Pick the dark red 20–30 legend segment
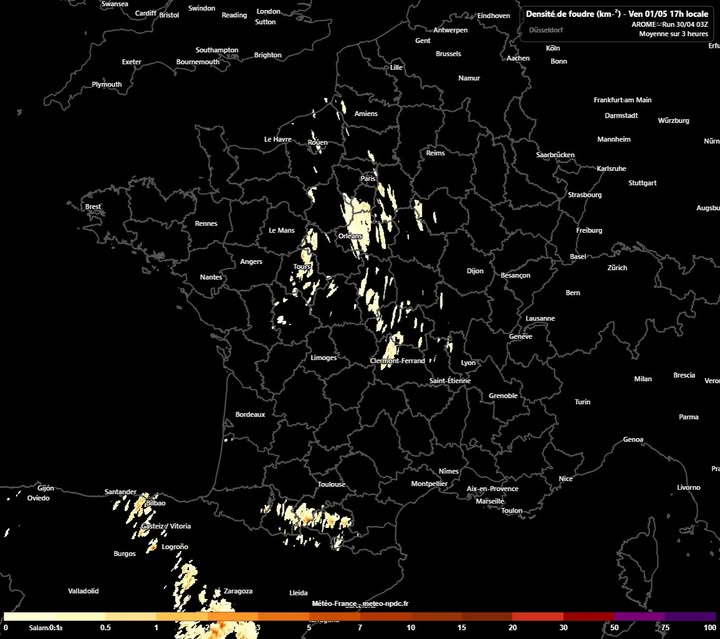 coord(537,617)
